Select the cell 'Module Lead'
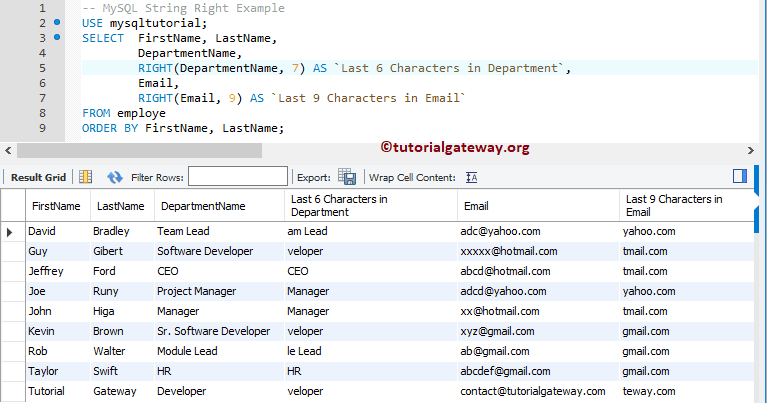This screenshot has height=403, width=767. click(219, 352)
